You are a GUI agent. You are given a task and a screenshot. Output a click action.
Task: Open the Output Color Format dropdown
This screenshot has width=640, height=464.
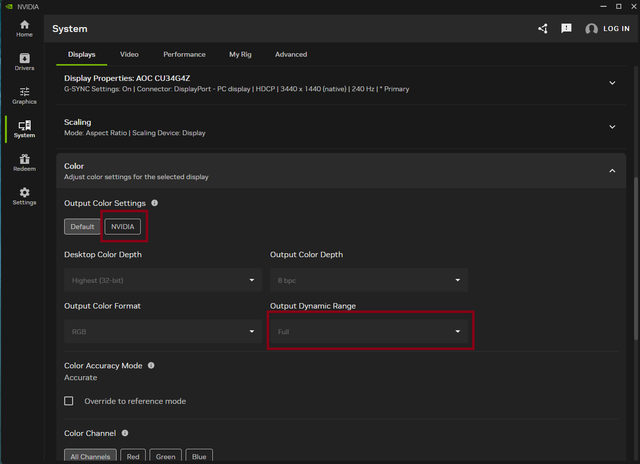pyautogui.click(x=163, y=331)
